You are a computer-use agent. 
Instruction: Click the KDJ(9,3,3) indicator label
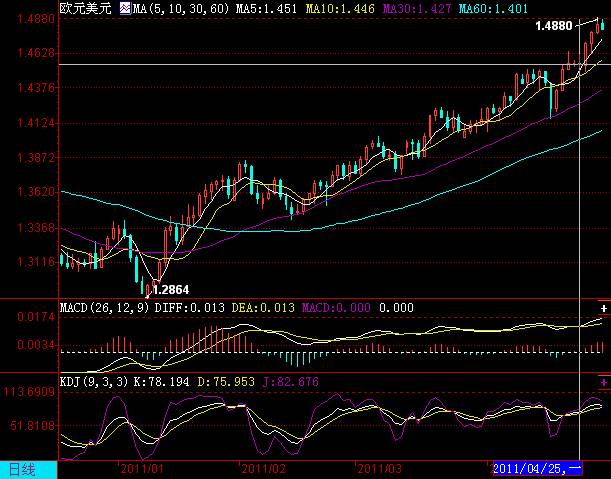tap(94, 382)
